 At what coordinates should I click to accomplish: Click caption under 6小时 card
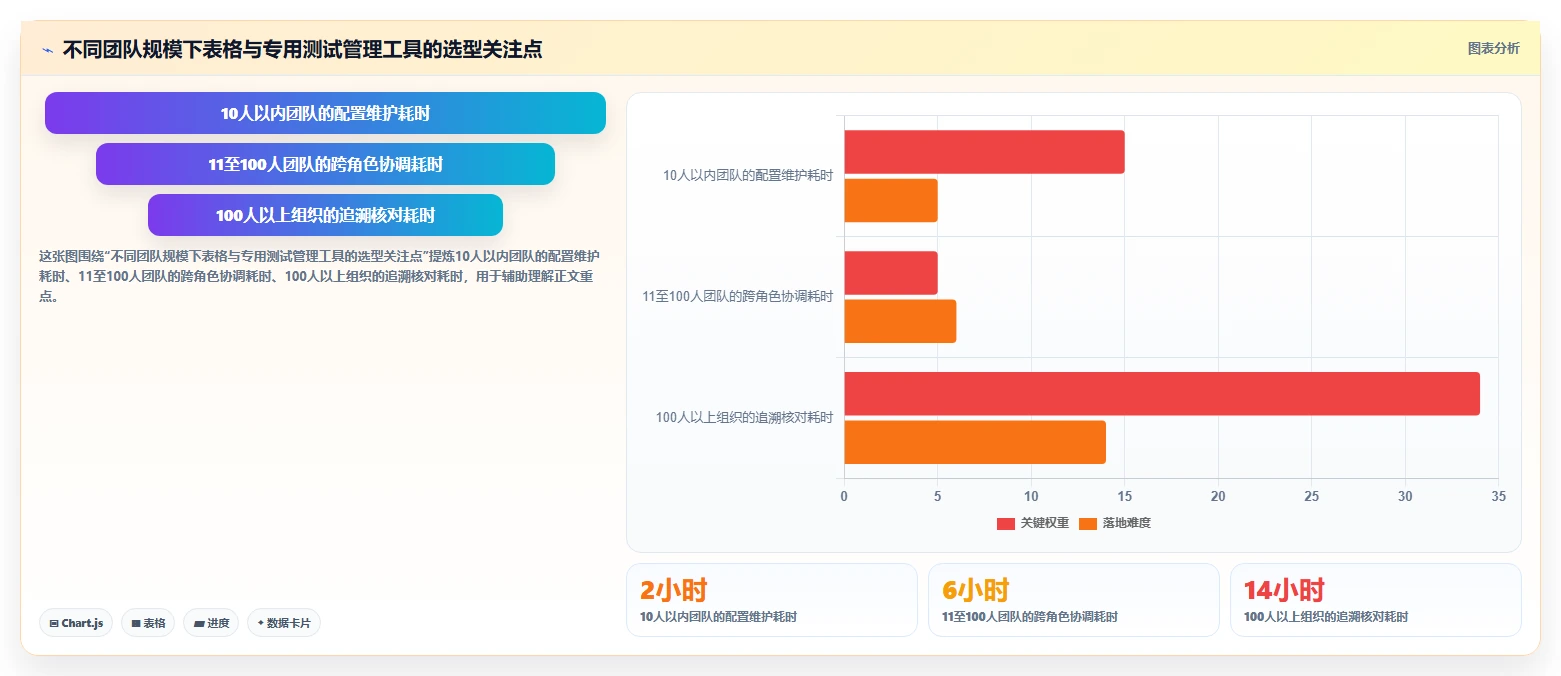tap(1030, 618)
